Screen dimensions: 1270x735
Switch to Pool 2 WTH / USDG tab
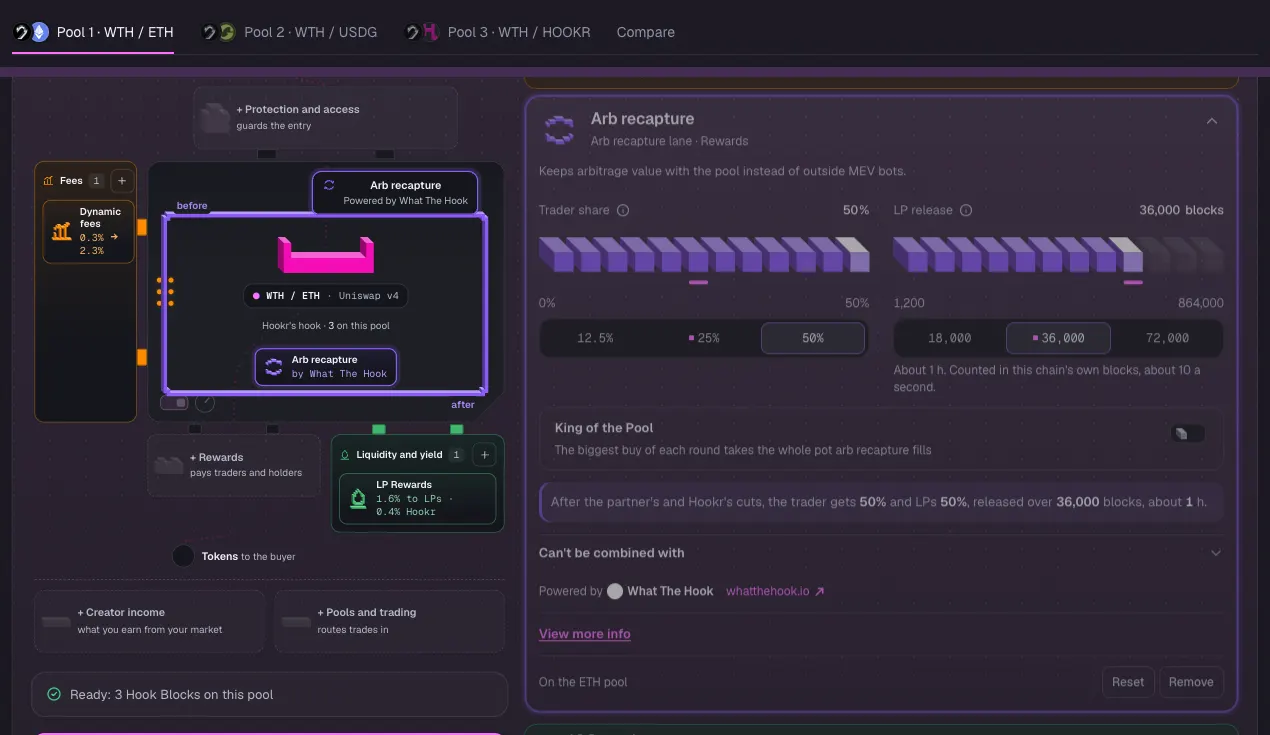point(289,32)
